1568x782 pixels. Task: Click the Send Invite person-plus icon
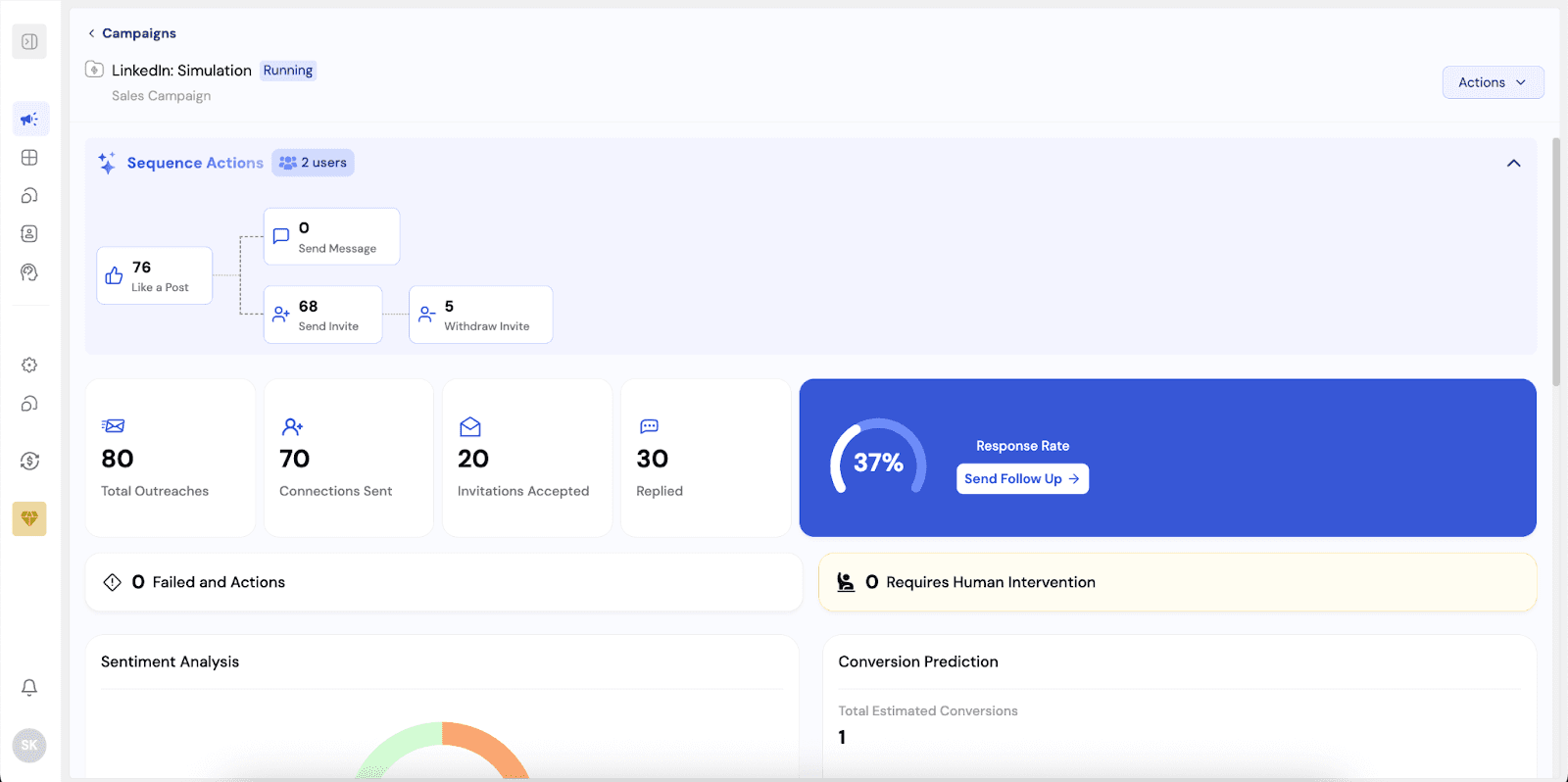[280, 315]
